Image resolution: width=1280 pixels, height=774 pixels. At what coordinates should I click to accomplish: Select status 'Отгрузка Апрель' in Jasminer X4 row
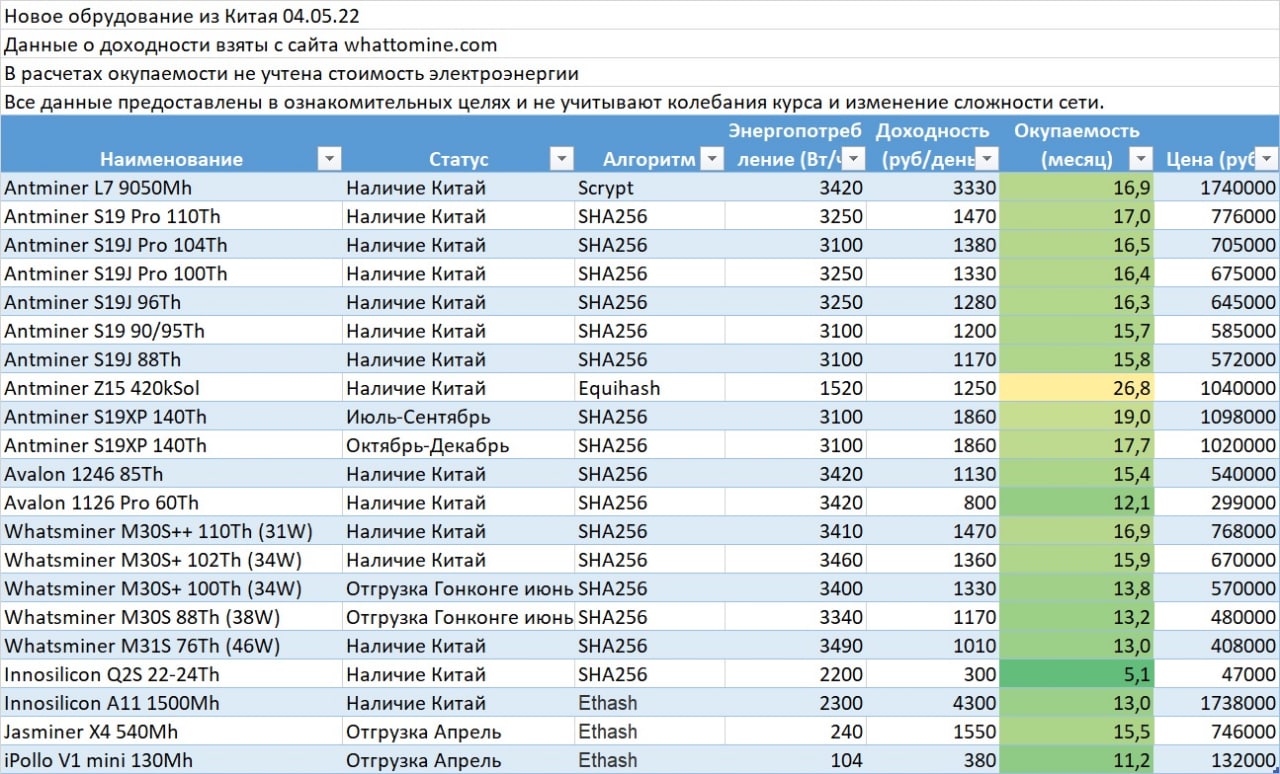pyautogui.click(x=458, y=732)
